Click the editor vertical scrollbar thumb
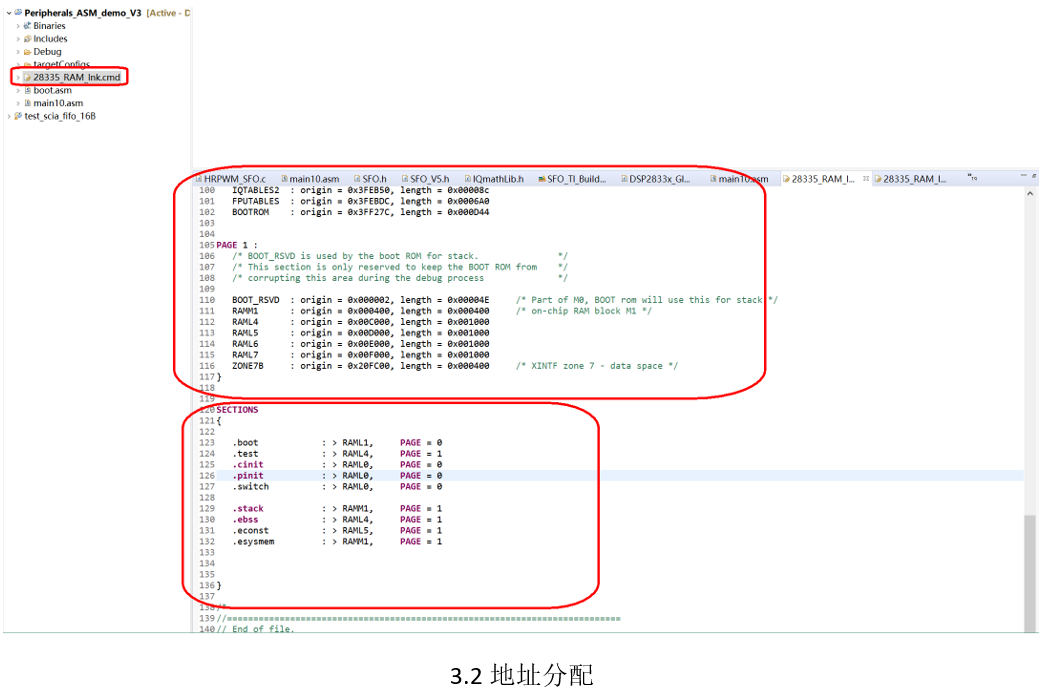The height and width of the screenshot is (691, 1051). tap(1030, 572)
